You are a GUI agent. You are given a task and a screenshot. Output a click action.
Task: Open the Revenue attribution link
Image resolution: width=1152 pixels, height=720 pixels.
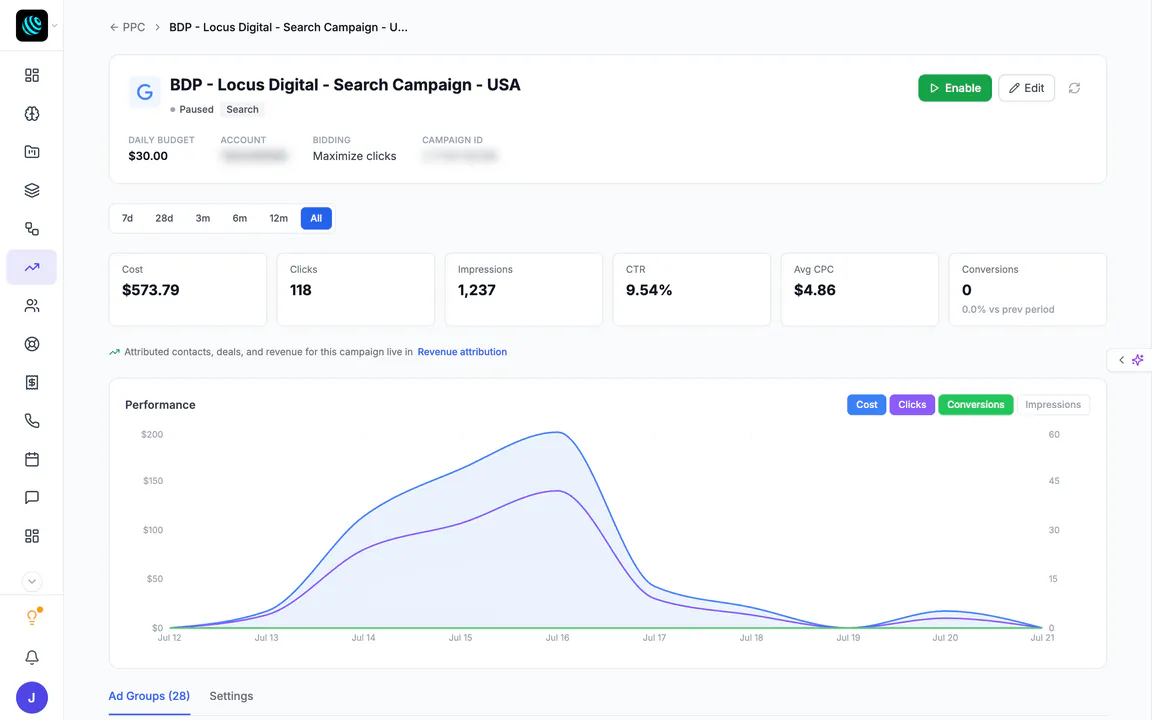point(462,352)
